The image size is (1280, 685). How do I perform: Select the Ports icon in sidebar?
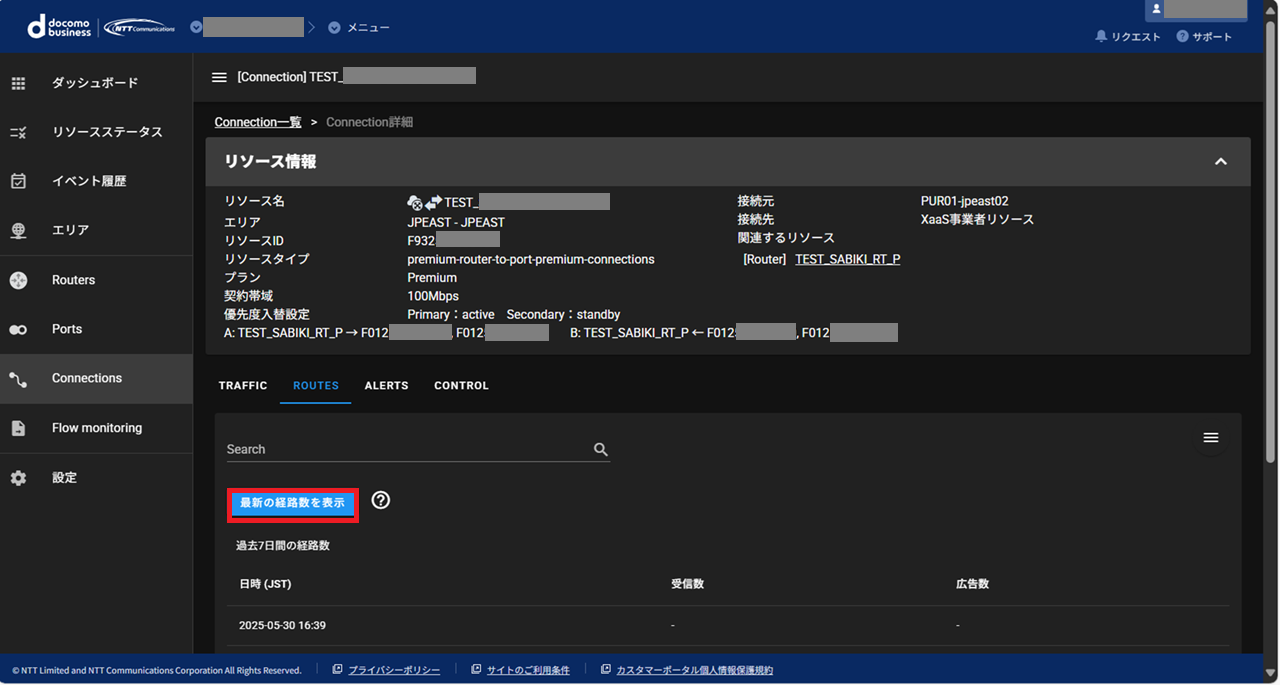pos(18,329)
